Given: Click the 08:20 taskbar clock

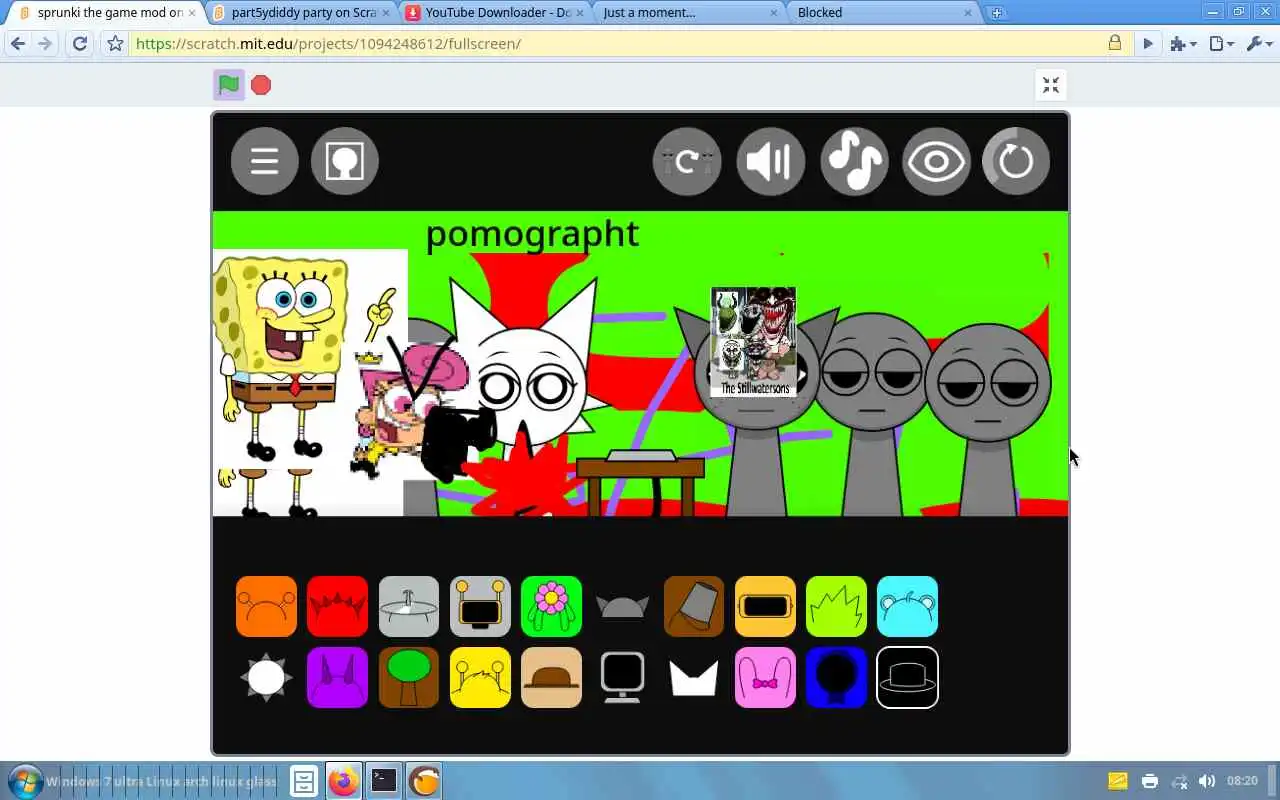Looking at the screenshot, I should [x=1242, y=781].
